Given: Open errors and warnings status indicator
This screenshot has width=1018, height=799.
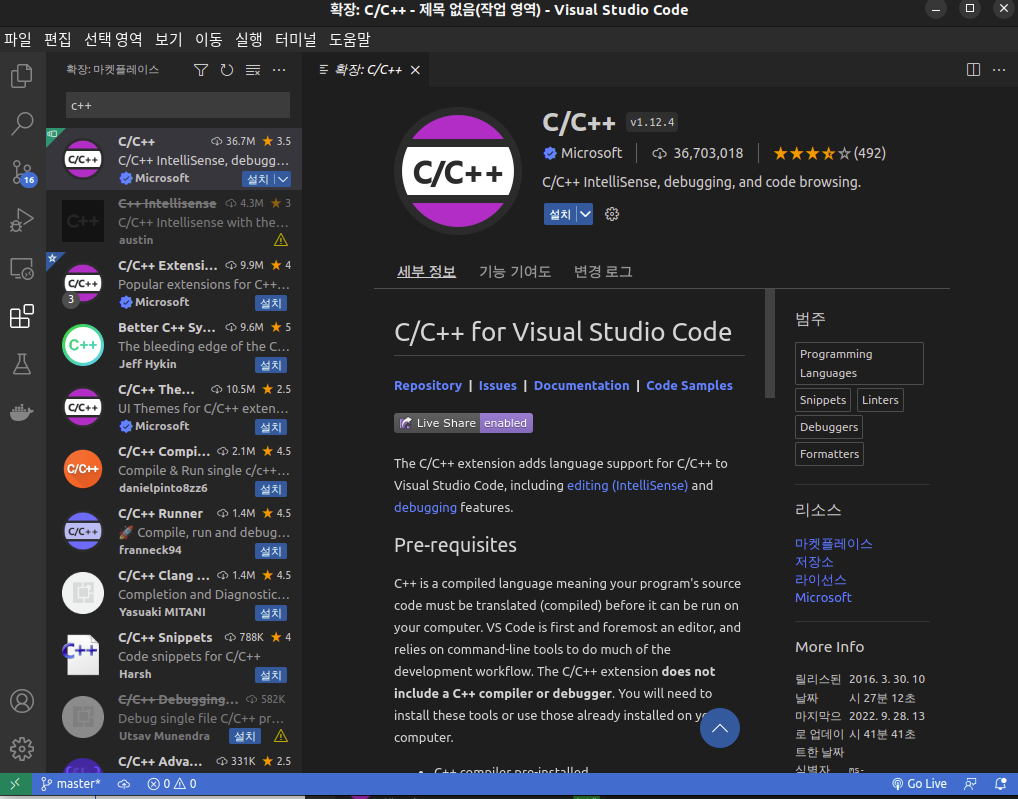Looking at the screenshot, I should point(172,784).
